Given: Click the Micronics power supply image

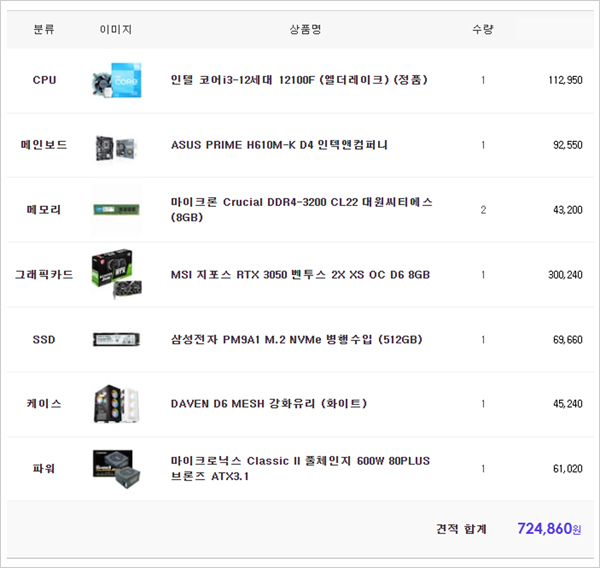Looking at the screenshot, I should [115, 468].
